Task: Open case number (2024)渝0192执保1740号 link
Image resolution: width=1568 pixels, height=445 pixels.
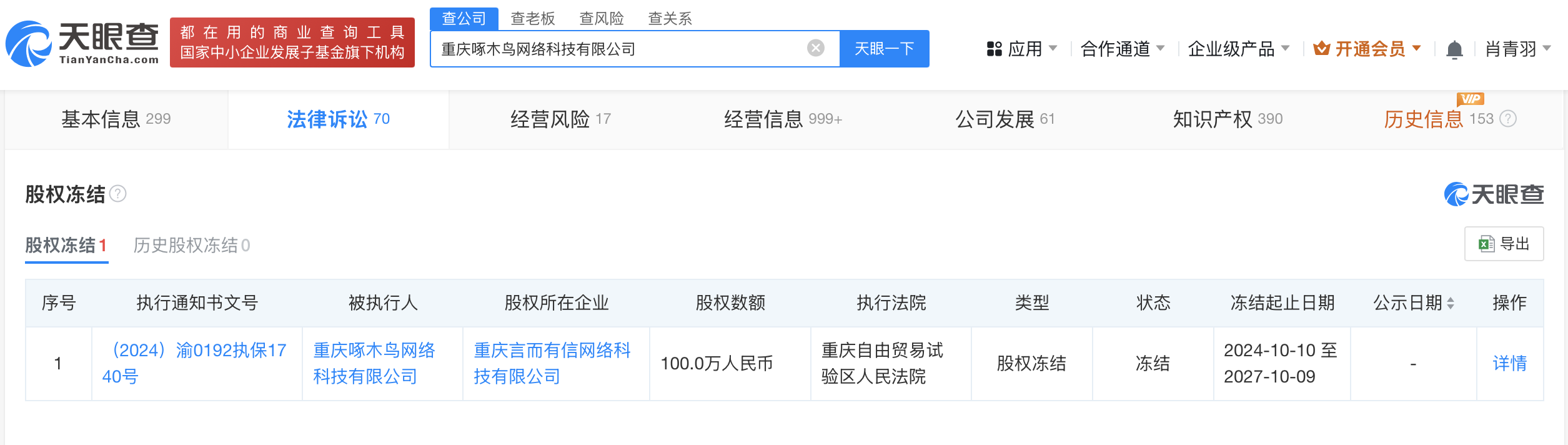Action: pos(194,363)
